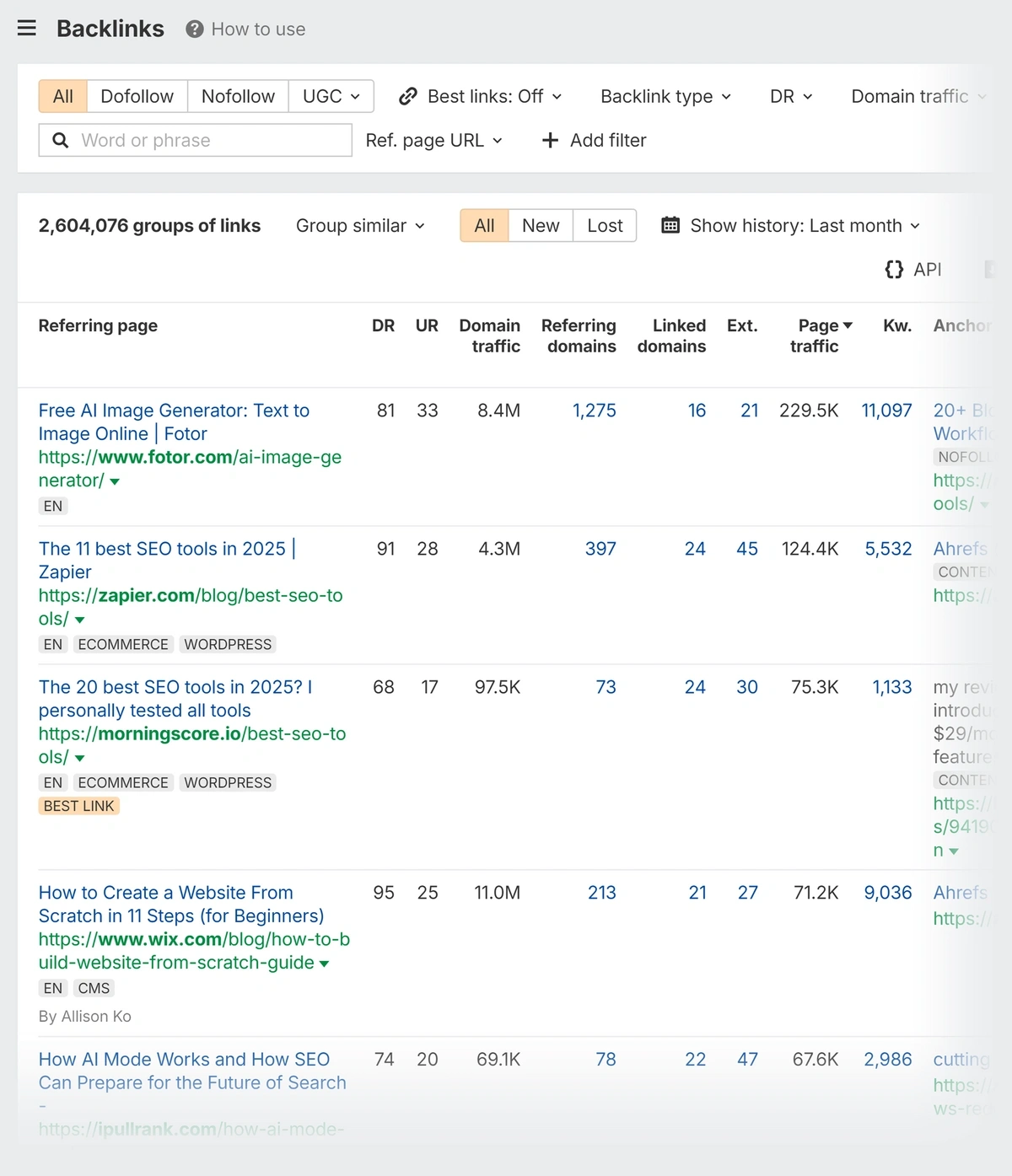Expand the wix.com URL dropdown arrow
1012x1176 pixels.
point(324,964)
